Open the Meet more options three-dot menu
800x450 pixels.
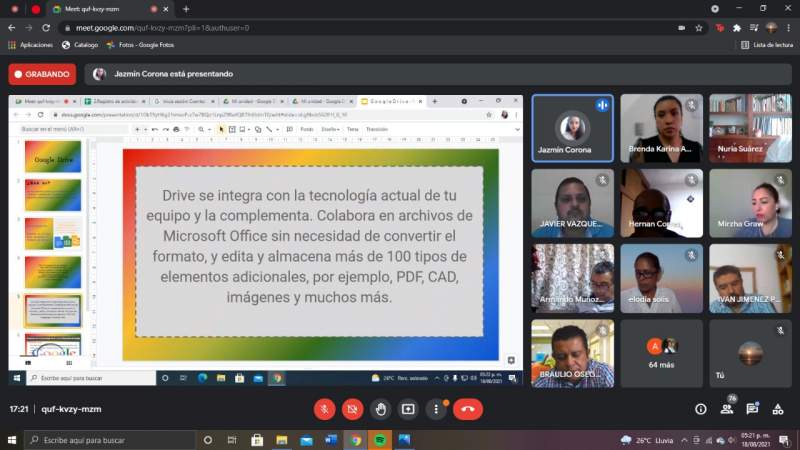pos(436,409)
